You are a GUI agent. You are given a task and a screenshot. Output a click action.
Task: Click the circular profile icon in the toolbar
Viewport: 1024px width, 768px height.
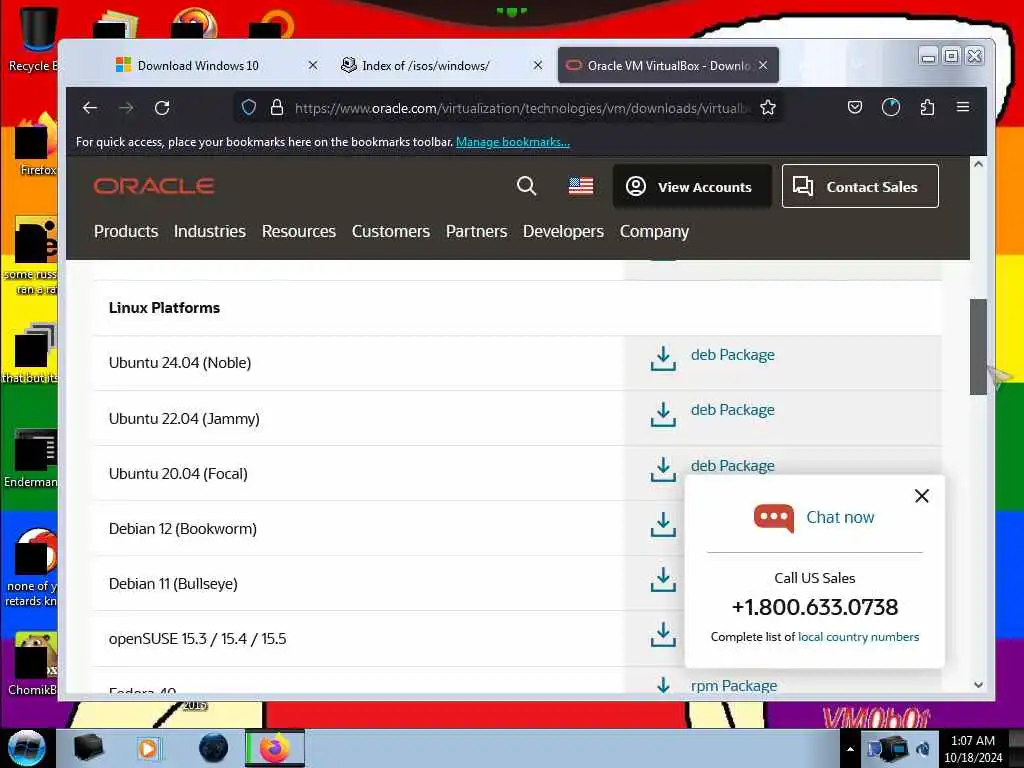coord(891,107)
